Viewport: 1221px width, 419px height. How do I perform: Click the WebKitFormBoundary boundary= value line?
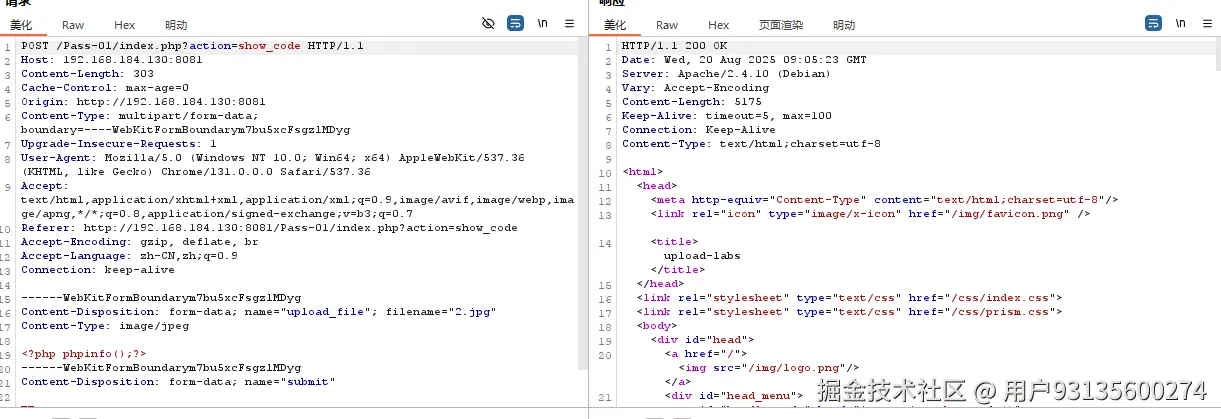(x=186, y=130)
